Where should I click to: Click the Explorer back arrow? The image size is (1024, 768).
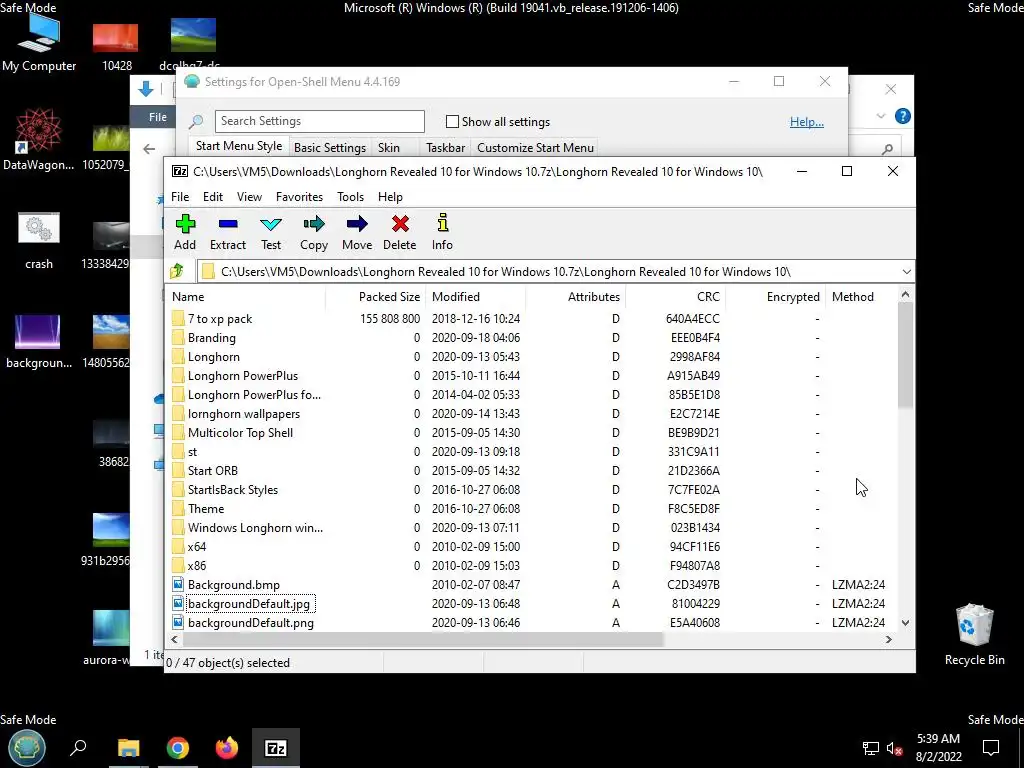coord(149,149)
